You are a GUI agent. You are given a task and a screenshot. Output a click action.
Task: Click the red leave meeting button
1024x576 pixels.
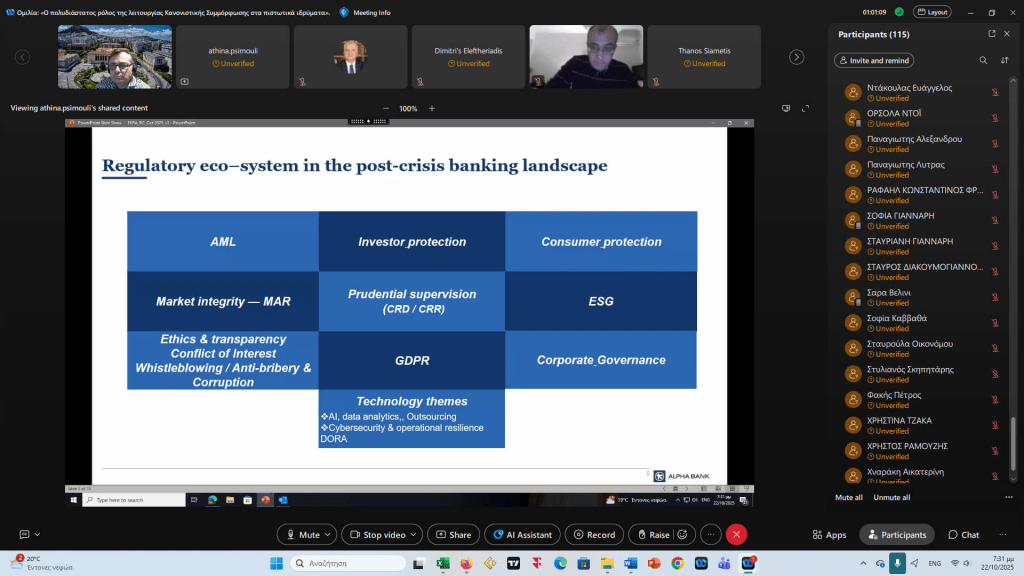coord(737,535)
